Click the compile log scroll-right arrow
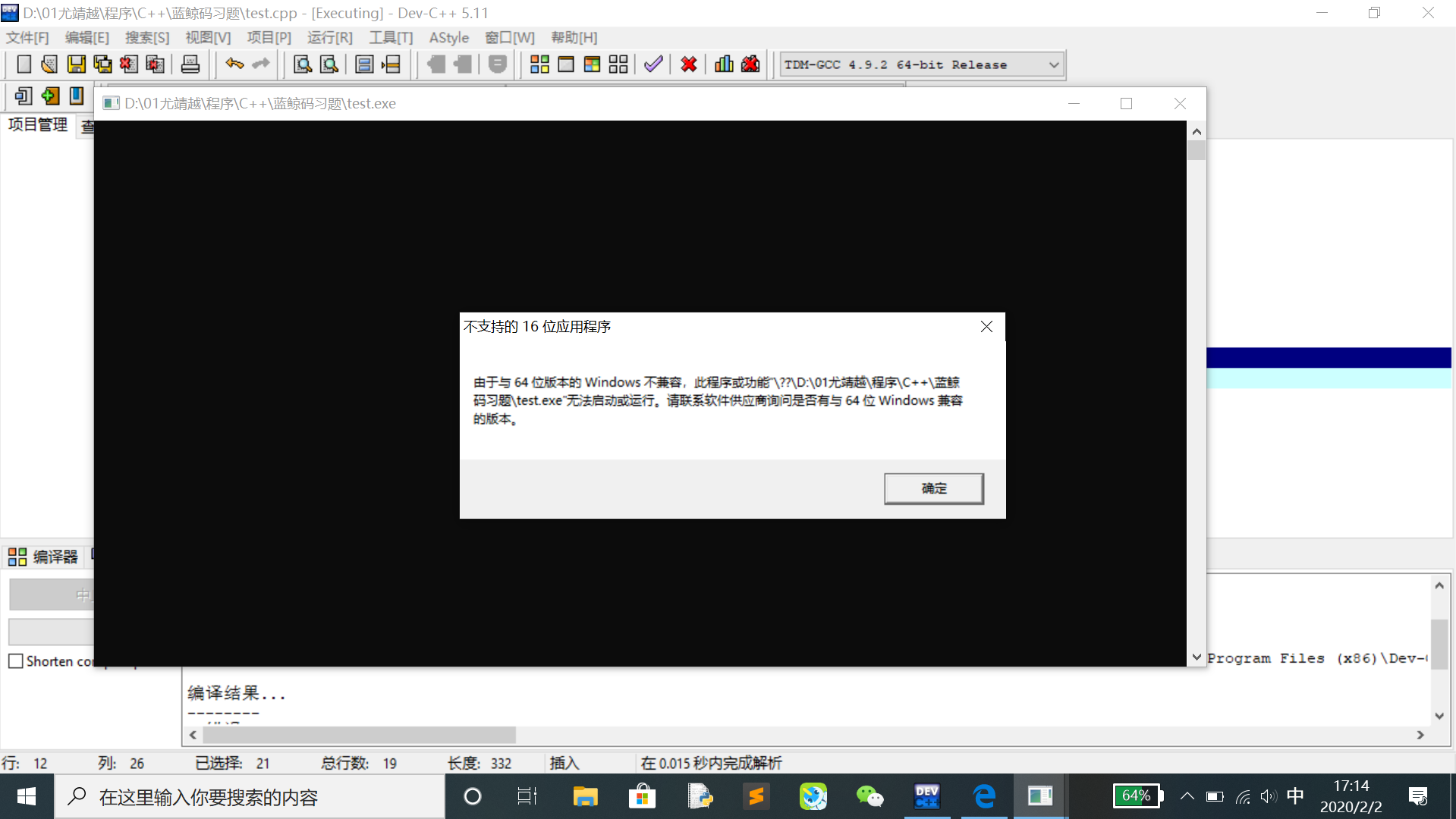Image resolution: width=1456 pixels, height=819 pixels. pyautogui.click(x=1420, y=735)
